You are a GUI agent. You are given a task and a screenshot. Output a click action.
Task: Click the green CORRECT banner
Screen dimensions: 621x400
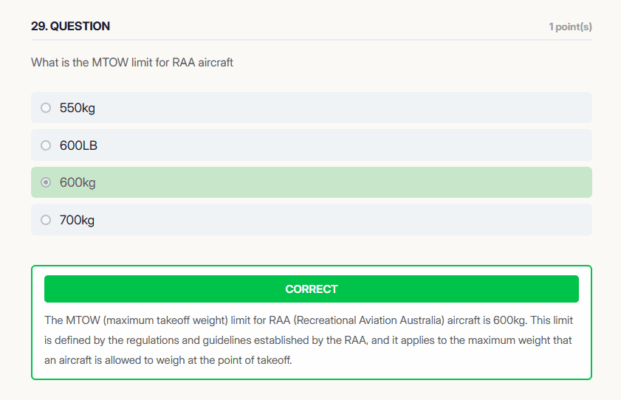[x=311, y=289]
